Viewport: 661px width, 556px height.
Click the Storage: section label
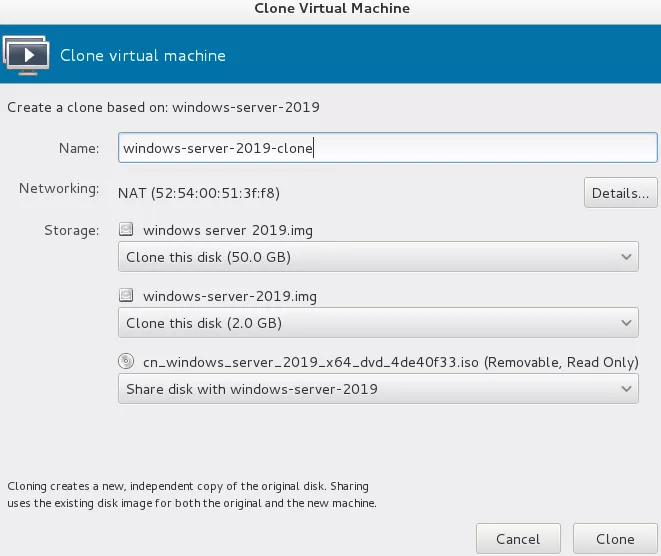71,231
